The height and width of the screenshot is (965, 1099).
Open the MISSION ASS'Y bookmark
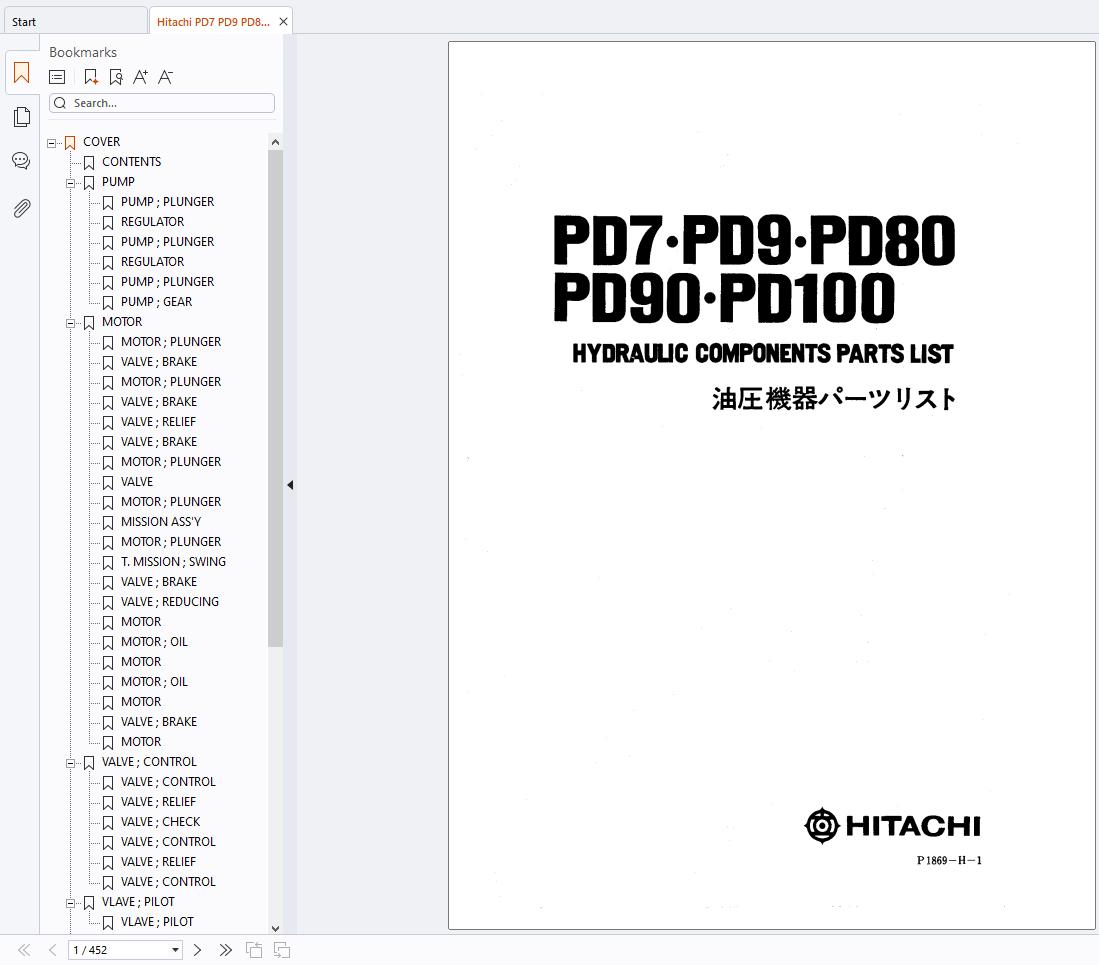161,522
